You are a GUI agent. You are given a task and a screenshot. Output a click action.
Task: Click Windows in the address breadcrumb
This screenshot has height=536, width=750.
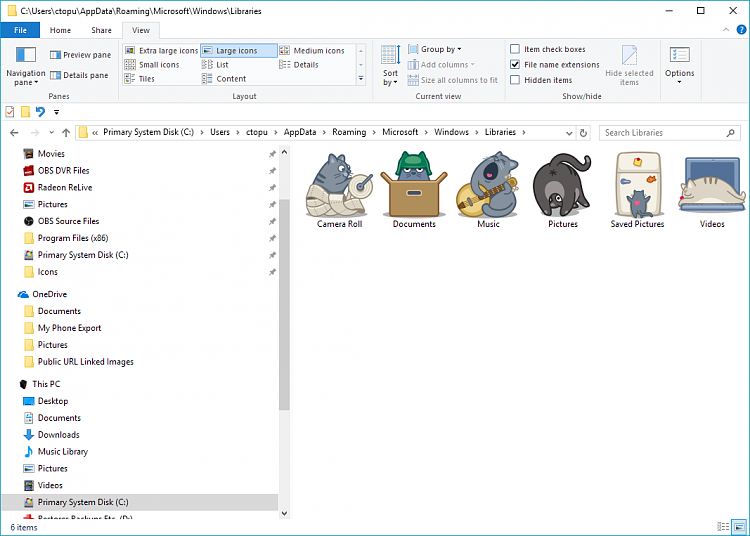coord(452,132)
